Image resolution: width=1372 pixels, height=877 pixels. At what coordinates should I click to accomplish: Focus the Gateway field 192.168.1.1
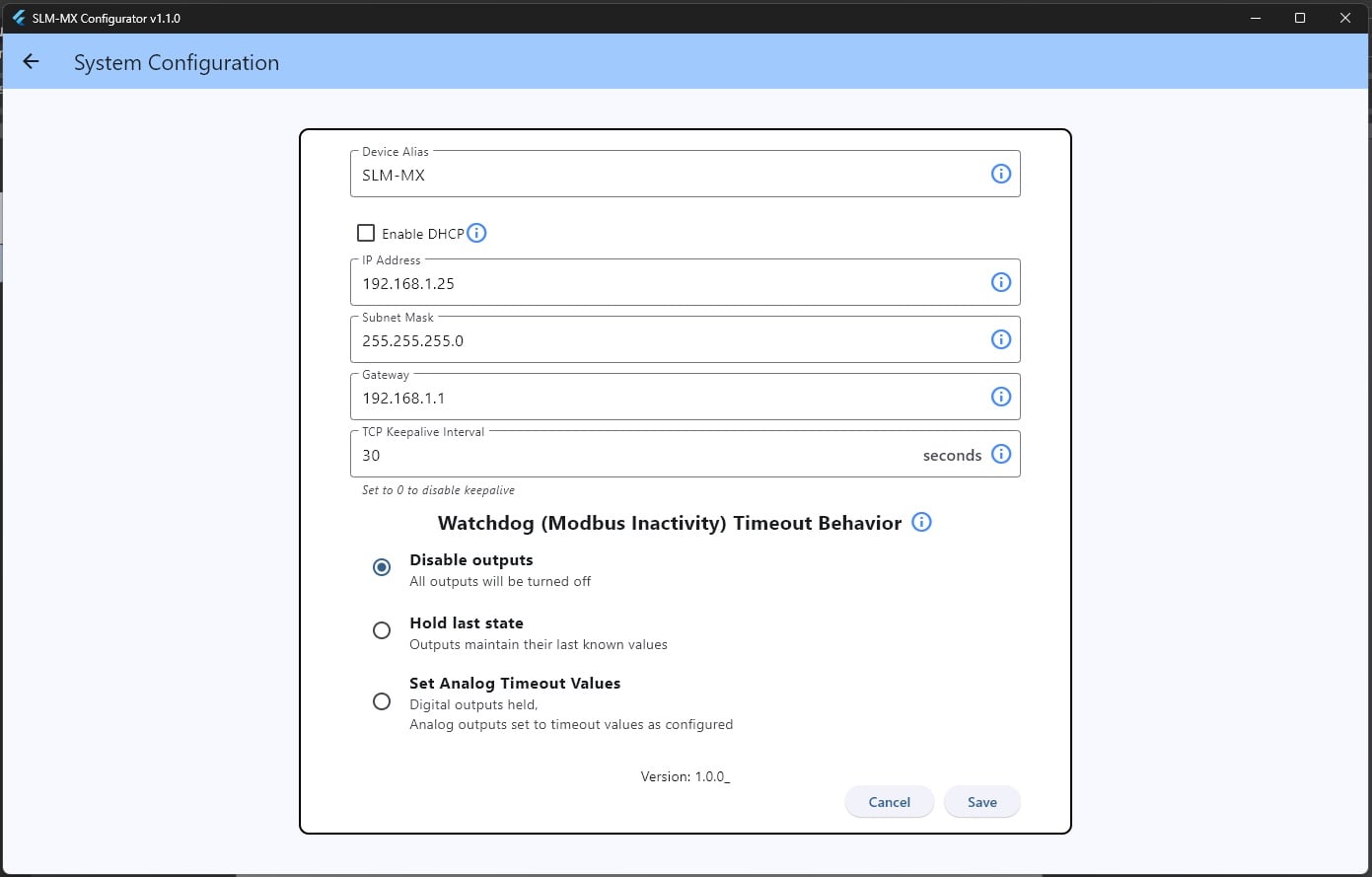pyautogui.click(x=686, y=397)
